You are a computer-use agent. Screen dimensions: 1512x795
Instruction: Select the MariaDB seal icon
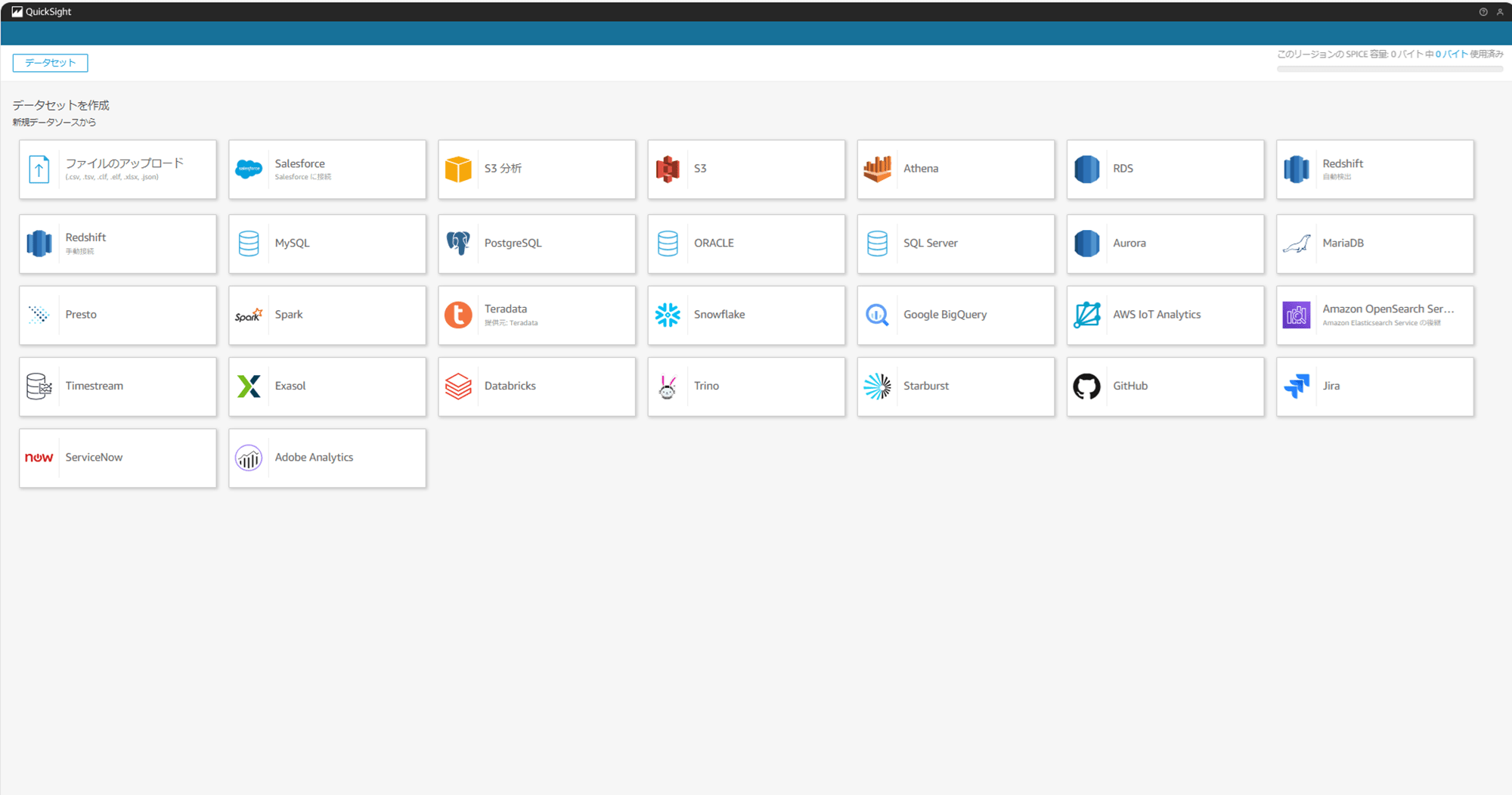[1296, 244]
